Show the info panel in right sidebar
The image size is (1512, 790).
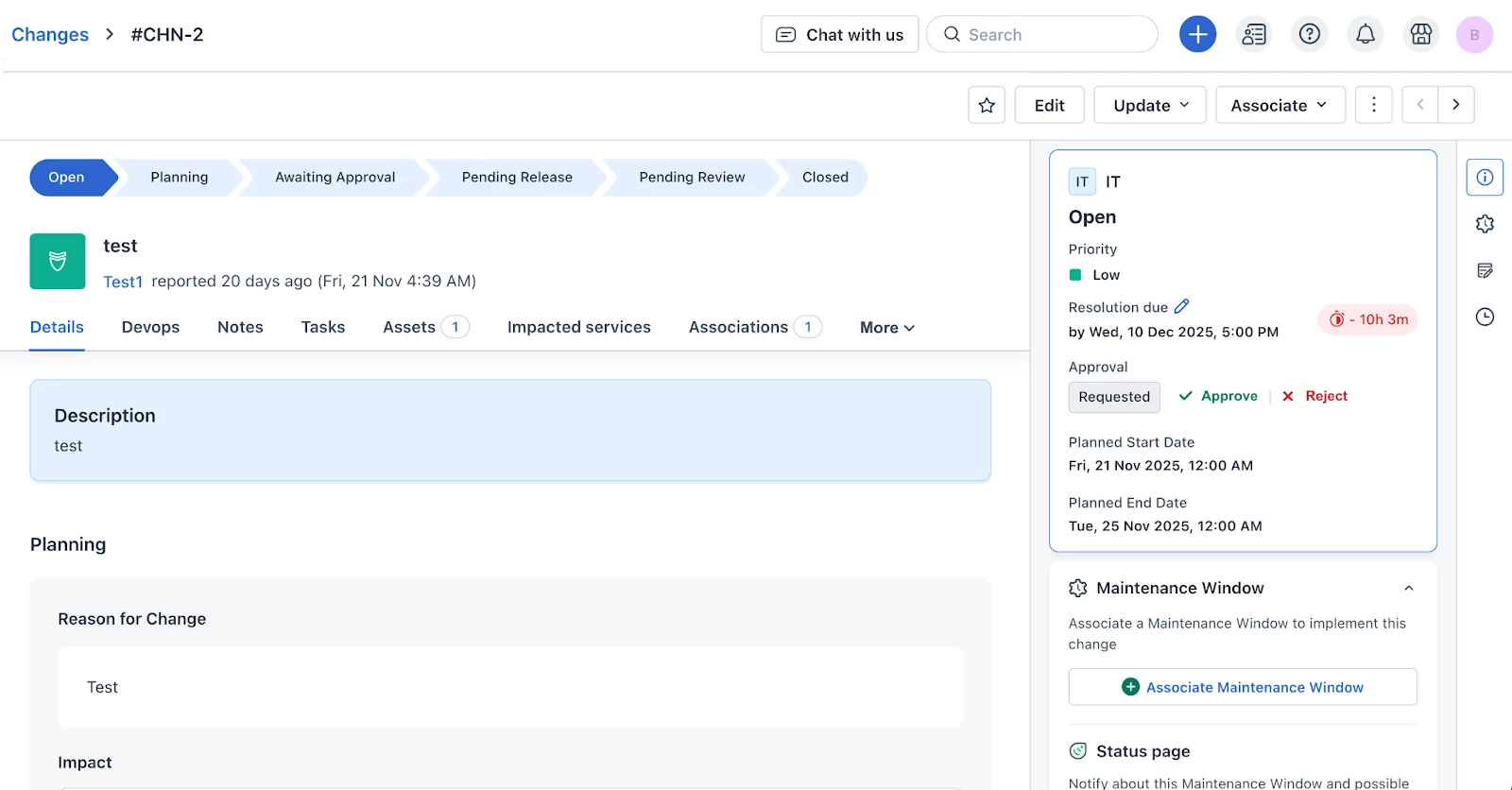coord(1485,178)
